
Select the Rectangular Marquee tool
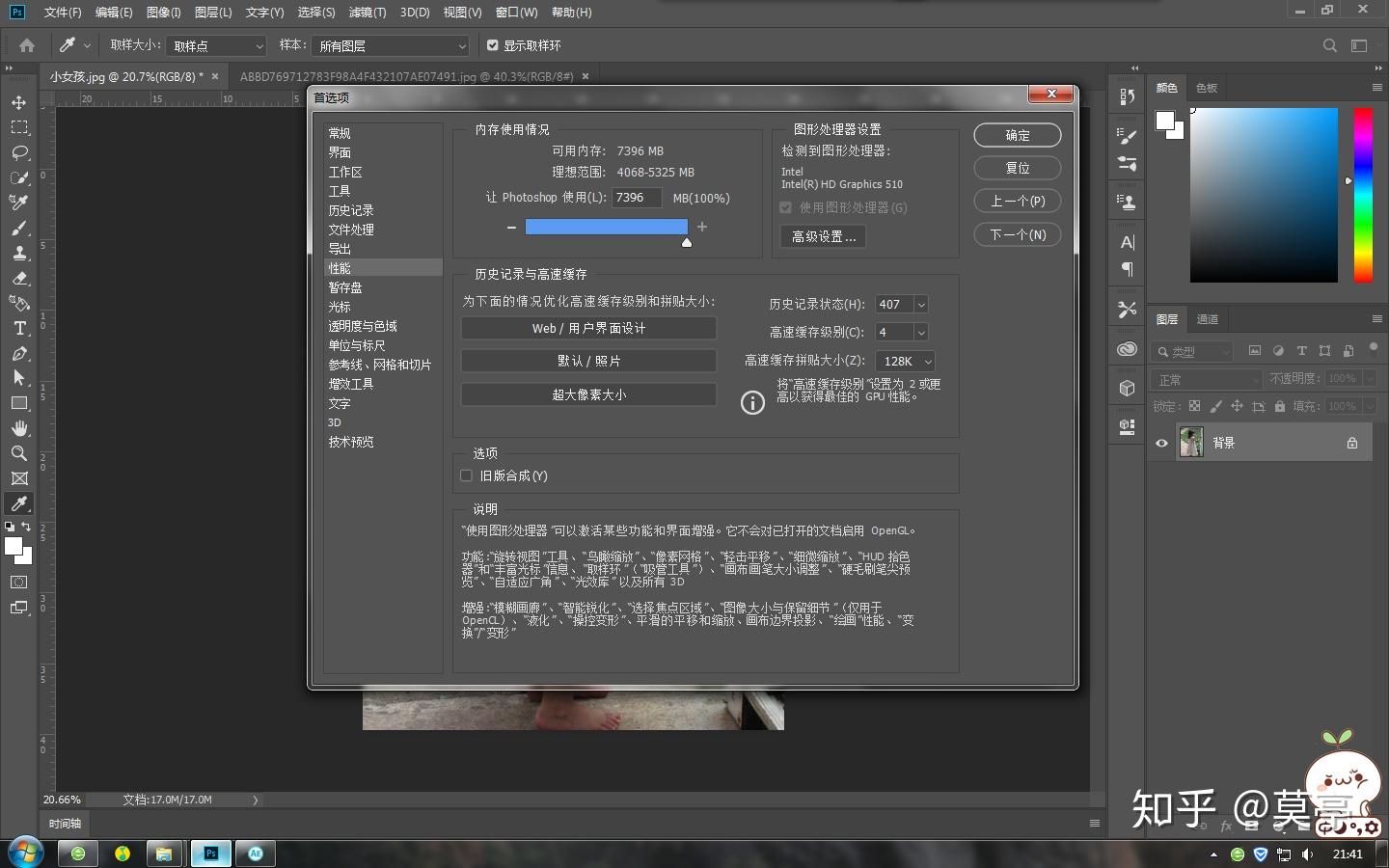19,127
